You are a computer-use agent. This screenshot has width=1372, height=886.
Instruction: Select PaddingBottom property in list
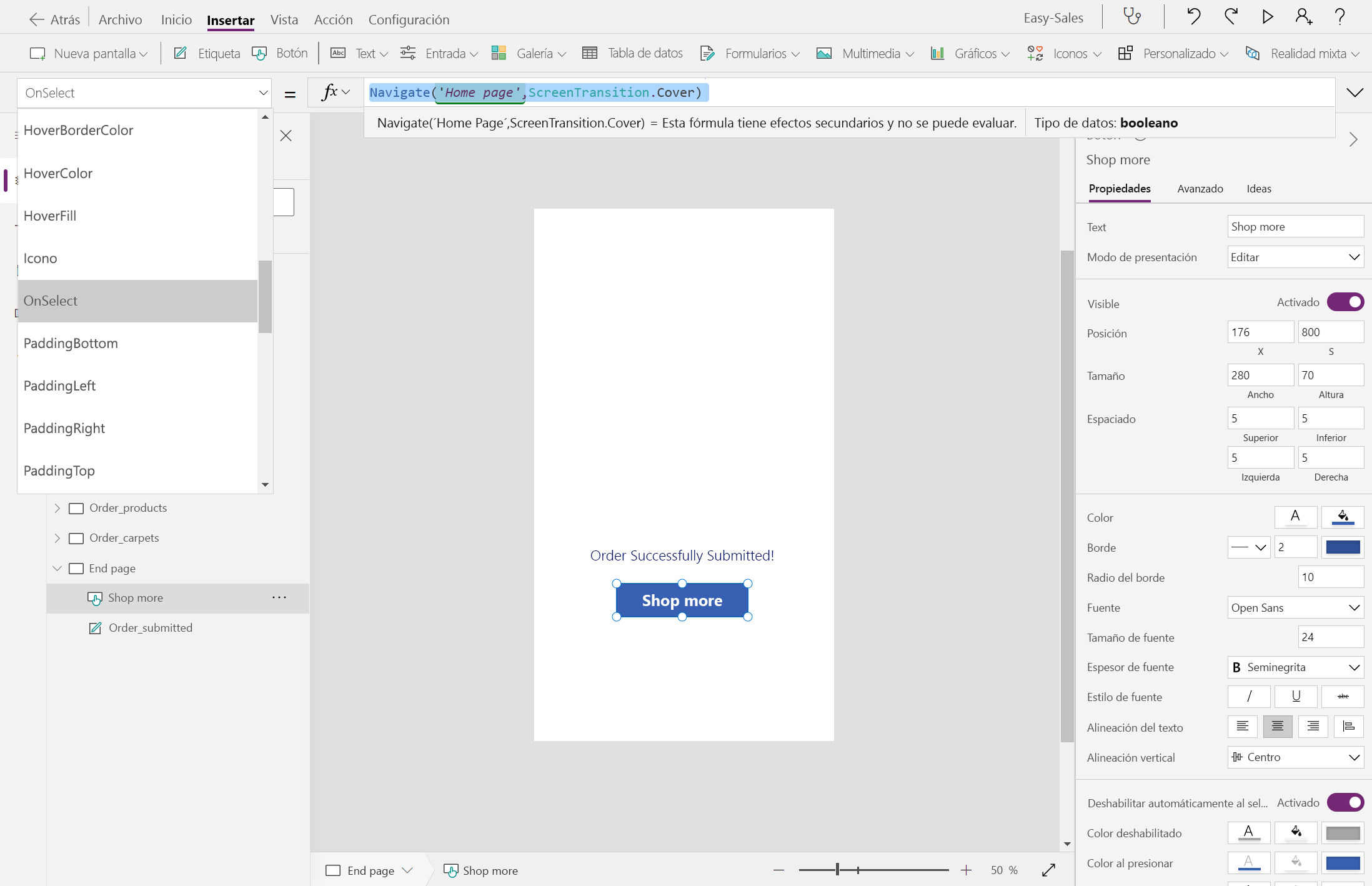coord(71,343)
